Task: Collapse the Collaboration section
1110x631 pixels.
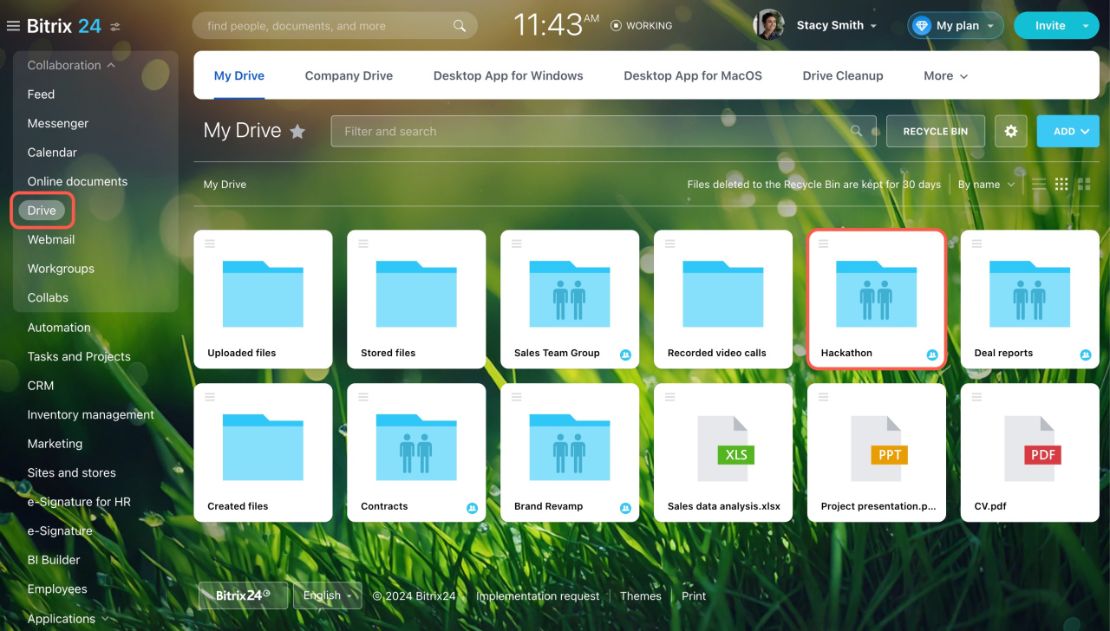Action: point(71,65)
